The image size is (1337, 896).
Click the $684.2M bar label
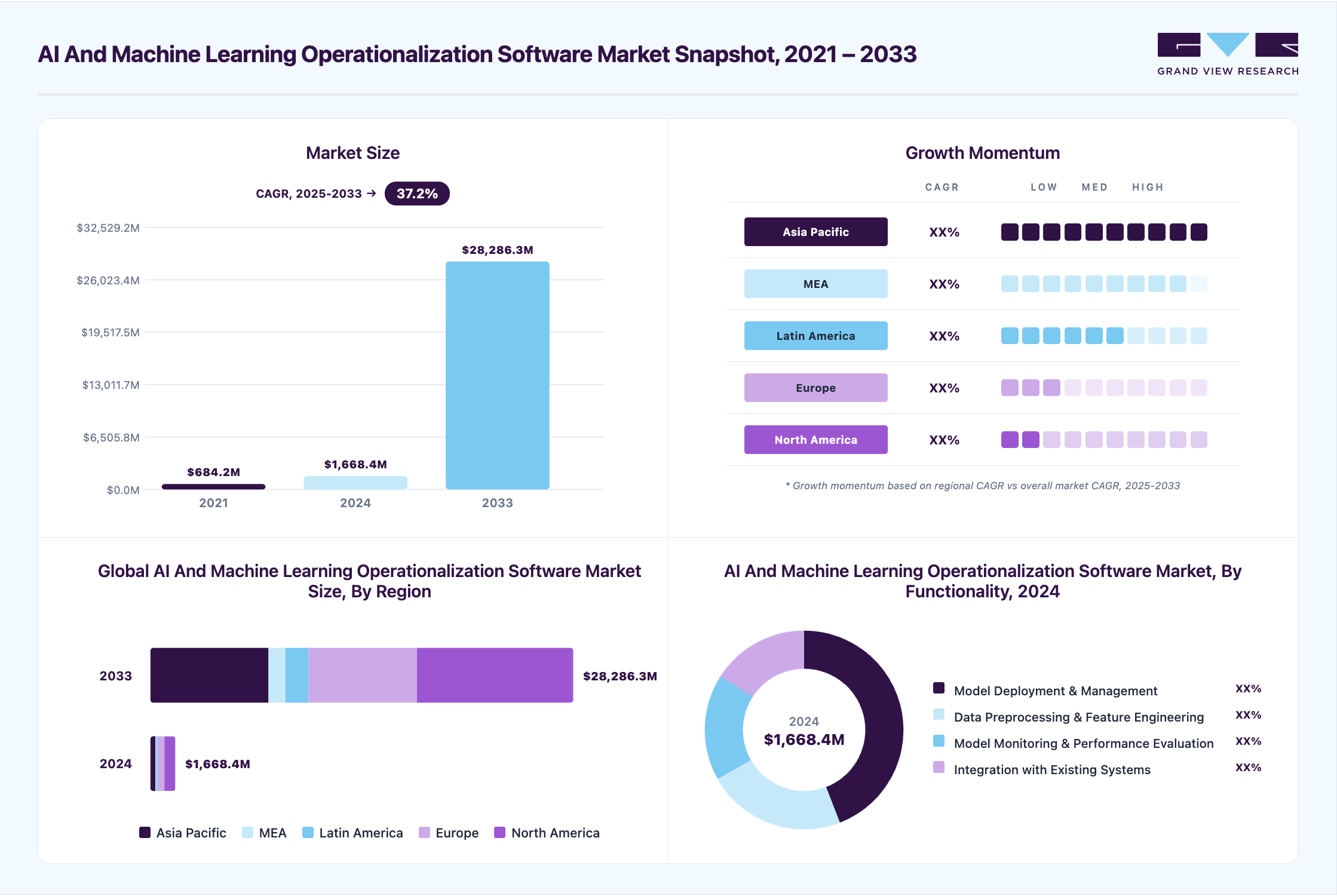[x=213, y=472]
